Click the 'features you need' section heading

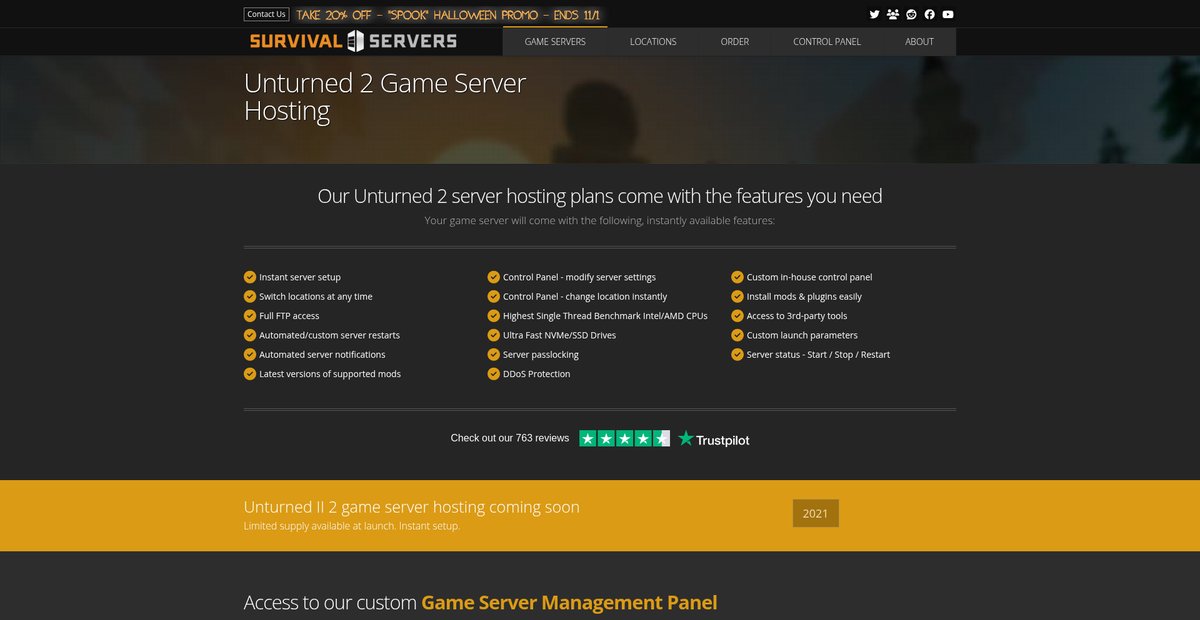(600, 196)
